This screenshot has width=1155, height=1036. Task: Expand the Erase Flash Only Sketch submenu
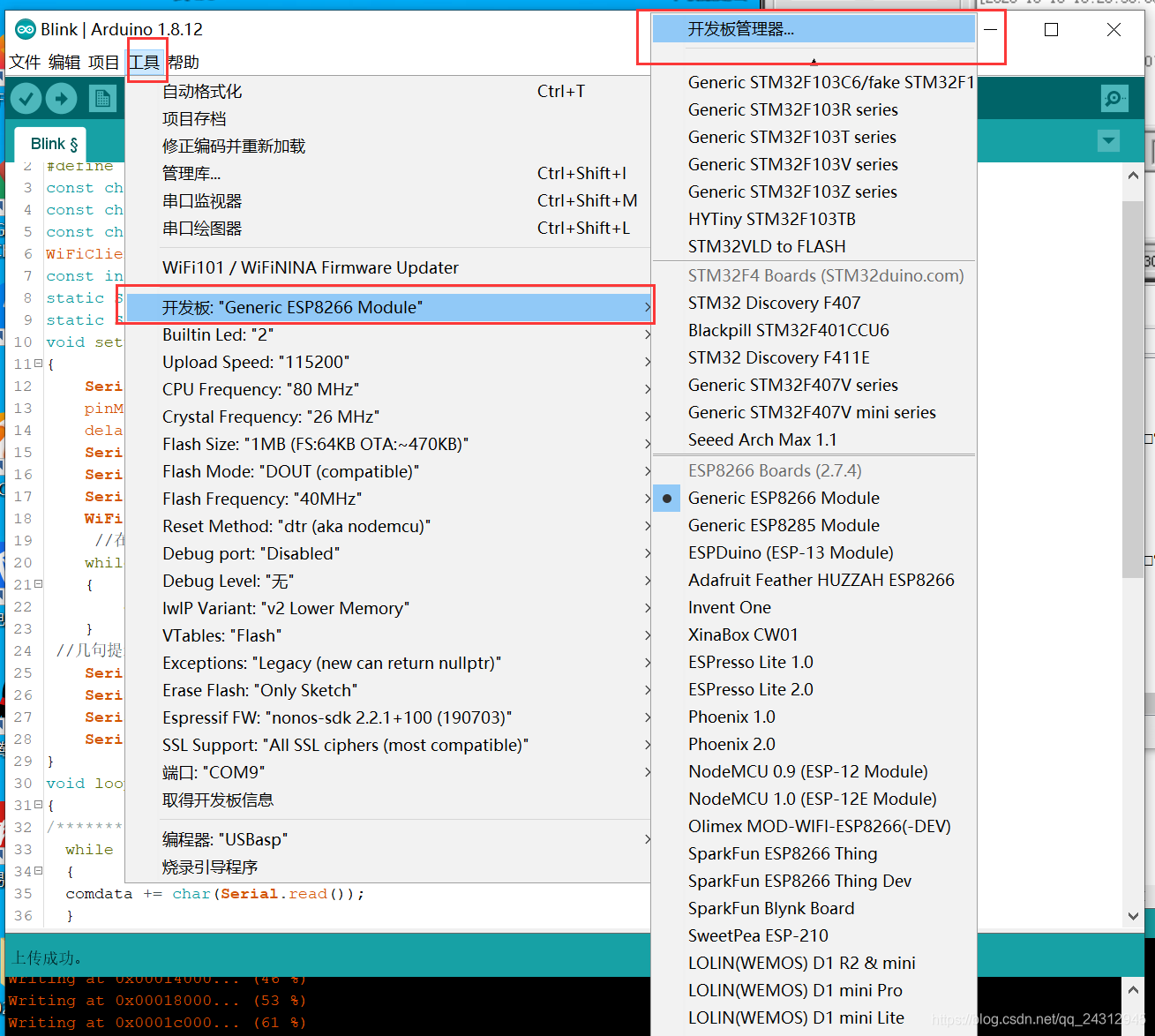click(388, 690)
